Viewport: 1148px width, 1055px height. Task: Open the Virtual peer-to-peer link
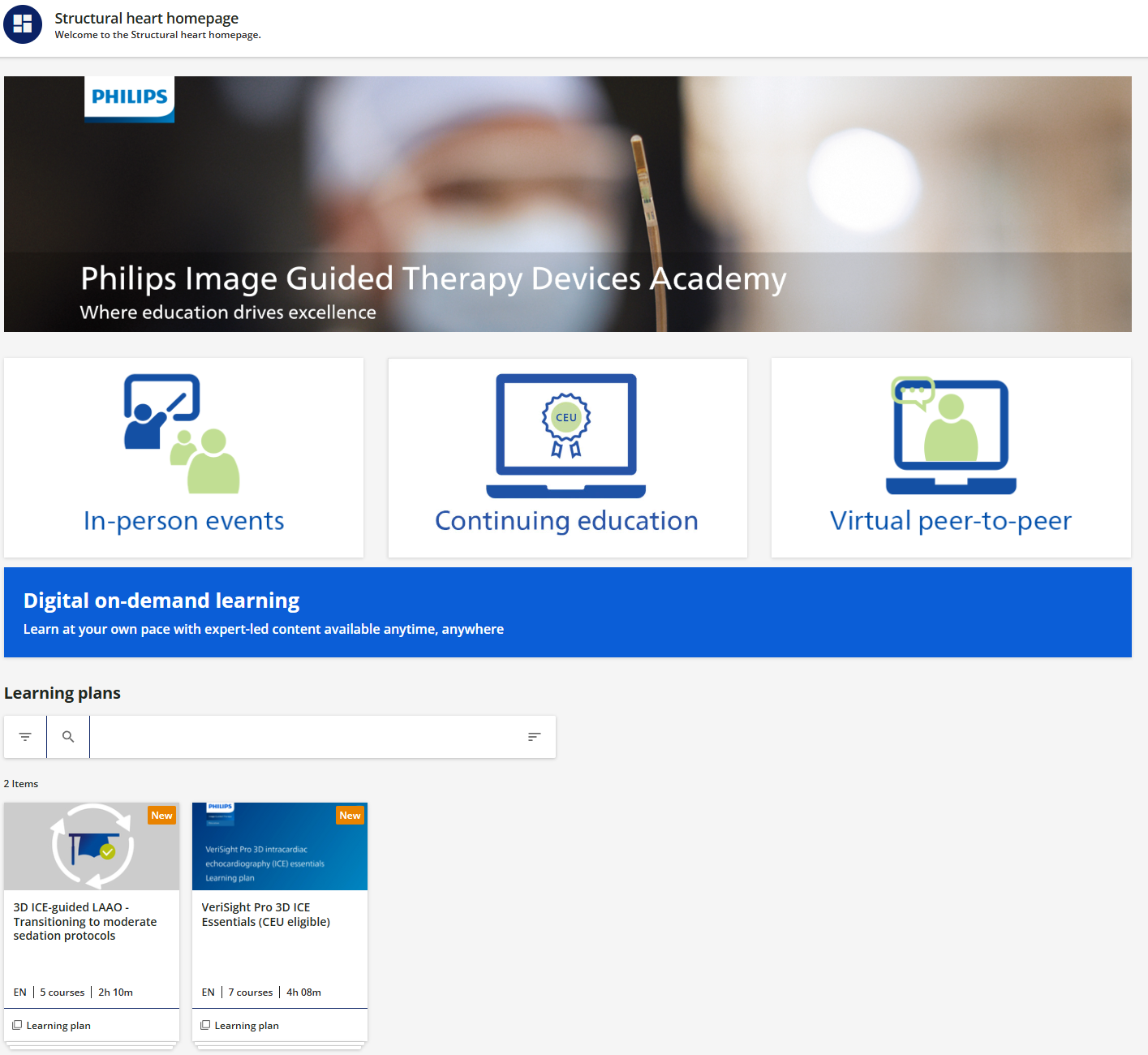click(950, 521)
